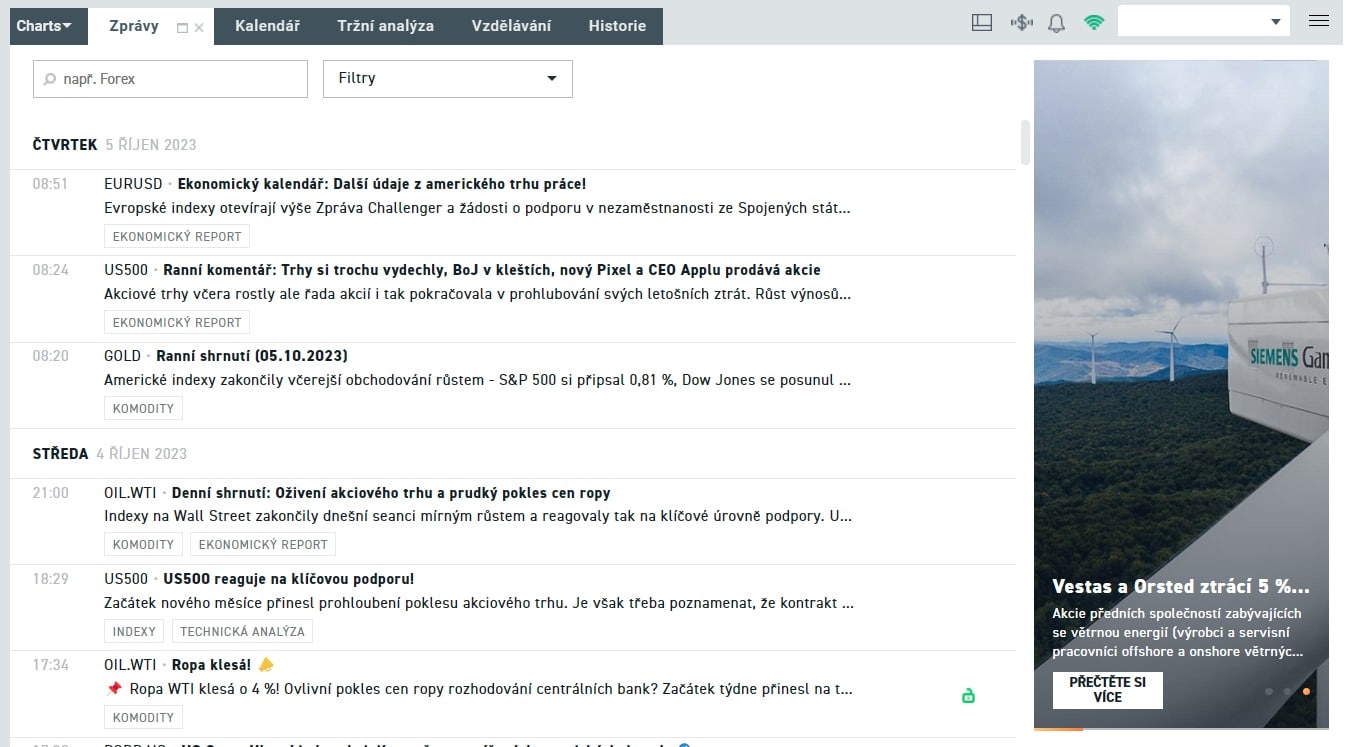Screen dimensions: 1349x747
Task: Switch to the Kalendář tab
Action: (267, 26)
